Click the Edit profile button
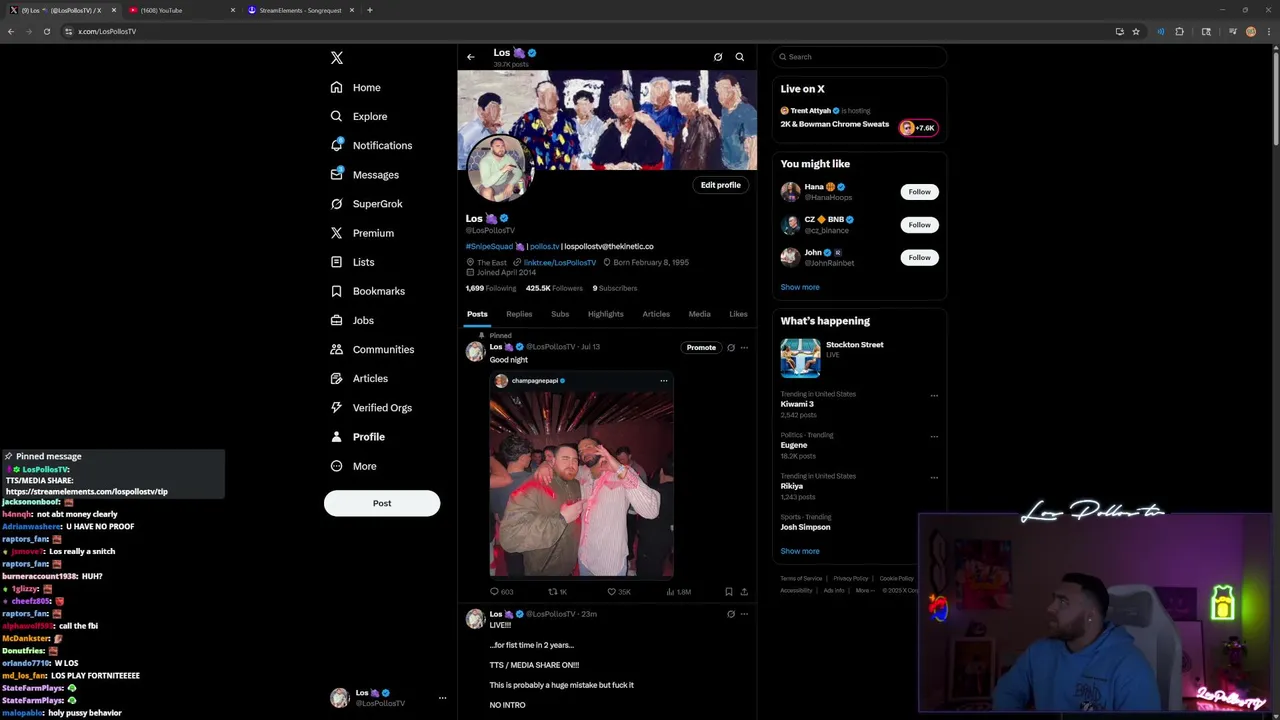Viewport: 1280px width, 720px height. coord(720,185)
